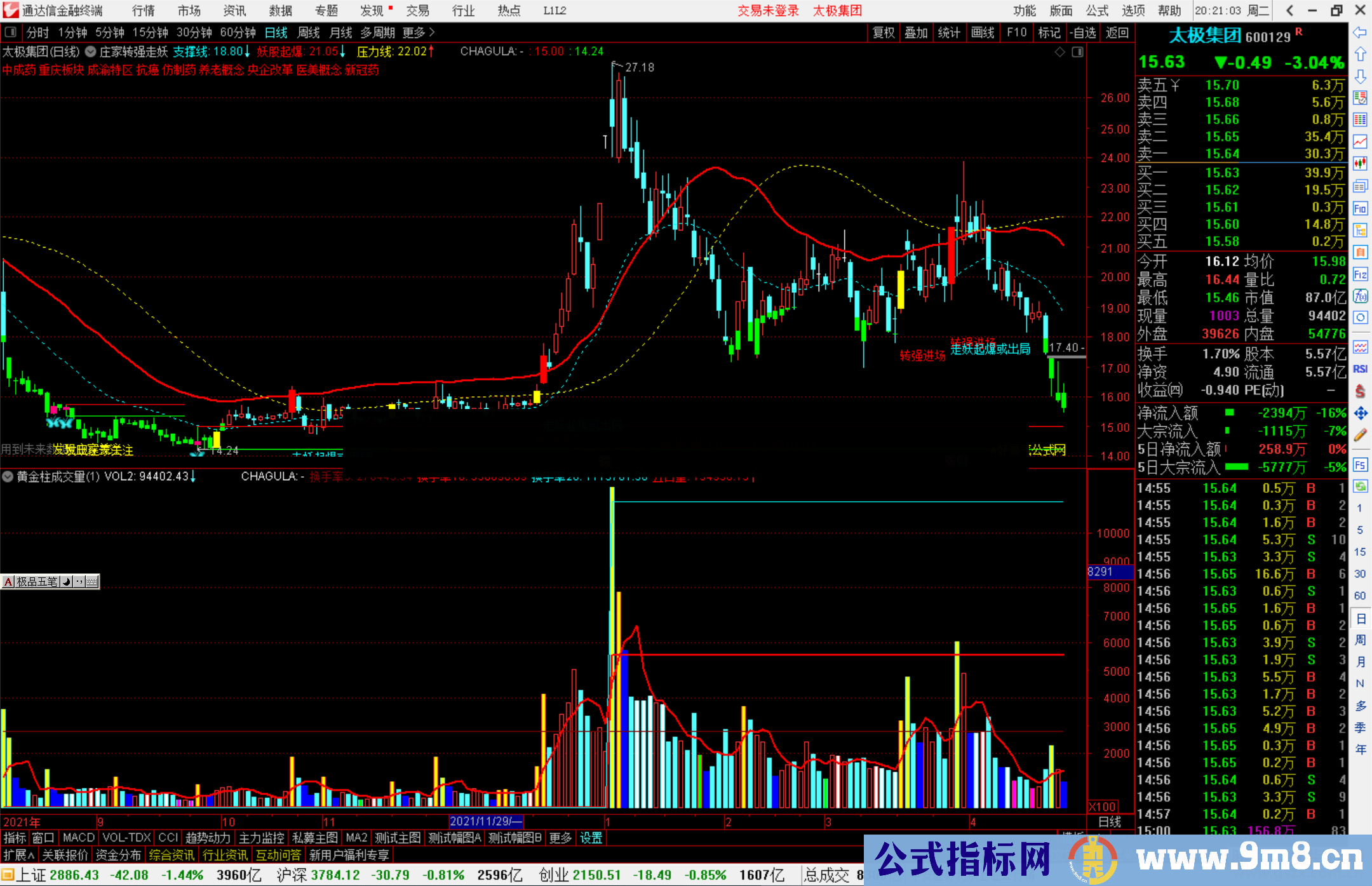
Task: Click the 创业 index in status bar
Action: click(x=554, y=875)
